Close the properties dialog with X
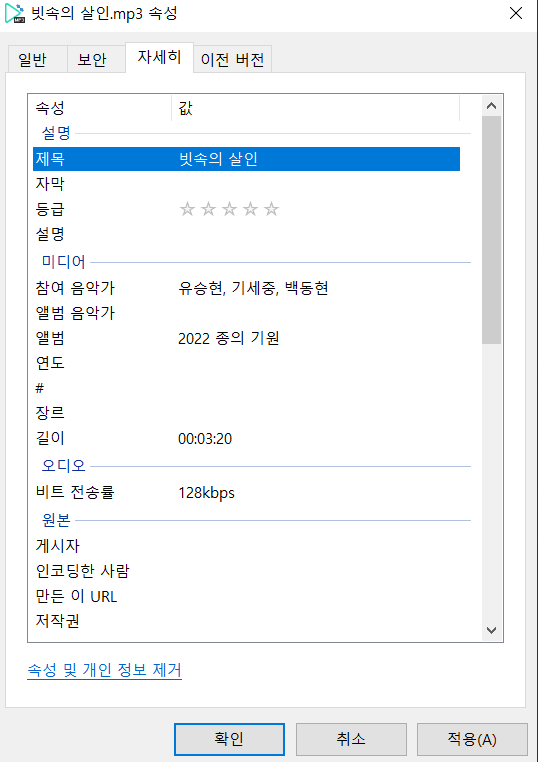 click(516, 13)
